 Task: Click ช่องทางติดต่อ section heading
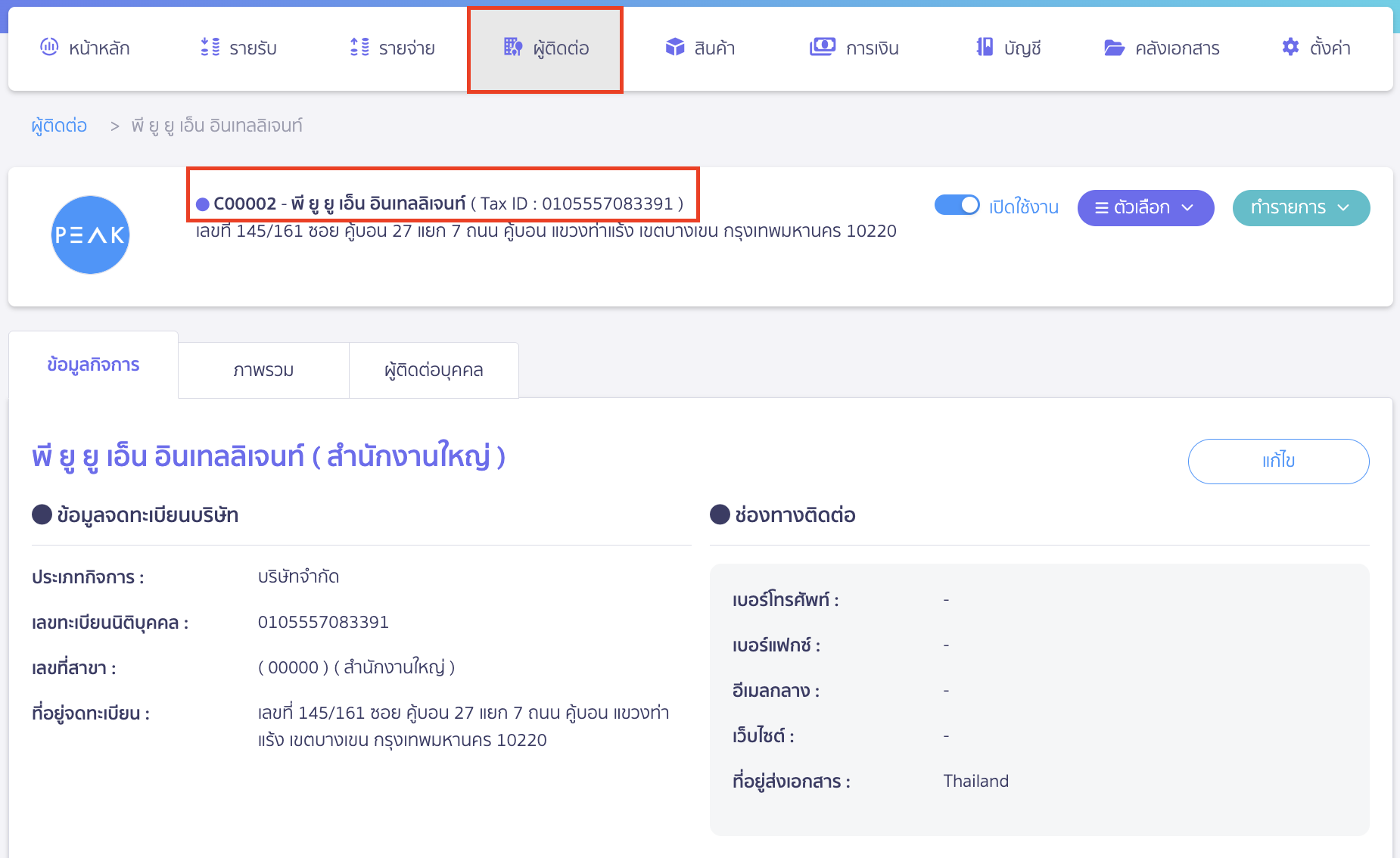tap(795, 515)
